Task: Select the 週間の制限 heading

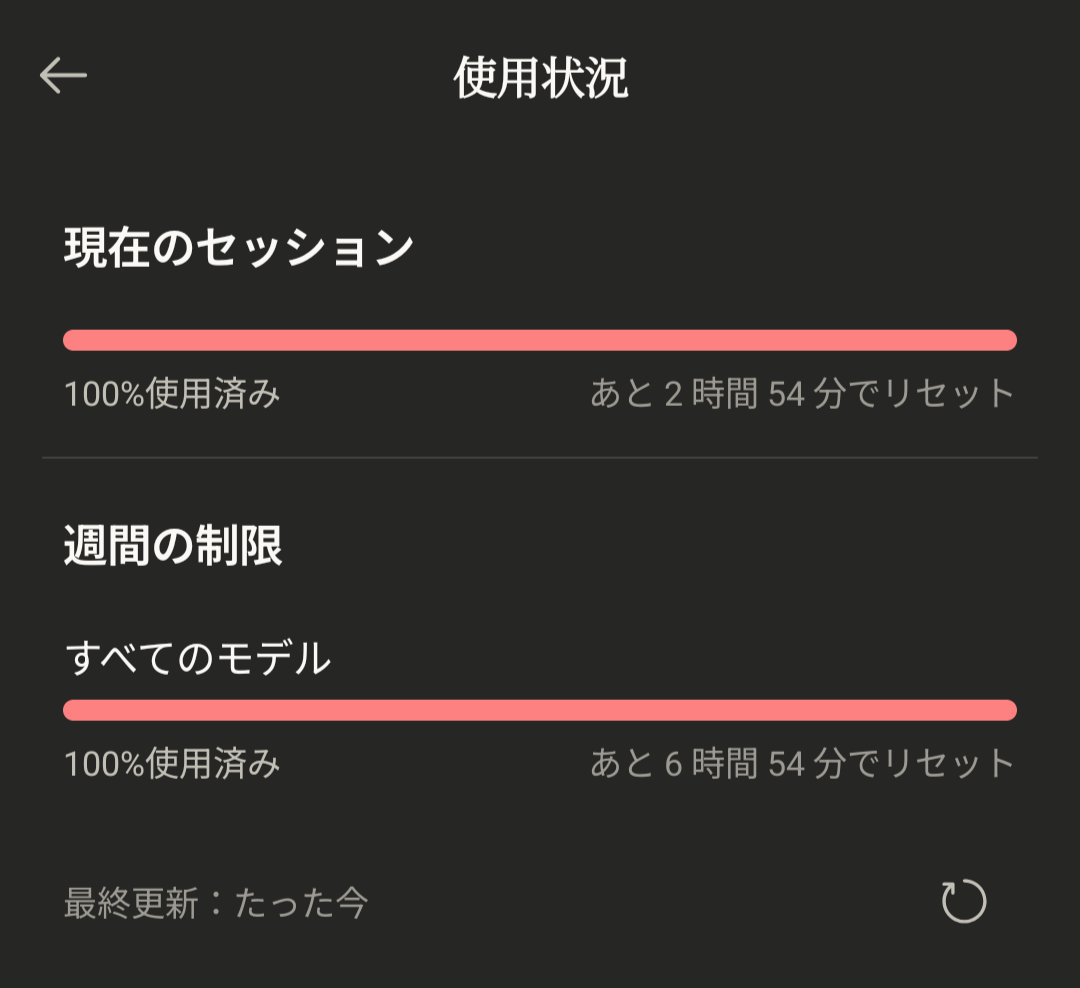Action: (173, 547)
